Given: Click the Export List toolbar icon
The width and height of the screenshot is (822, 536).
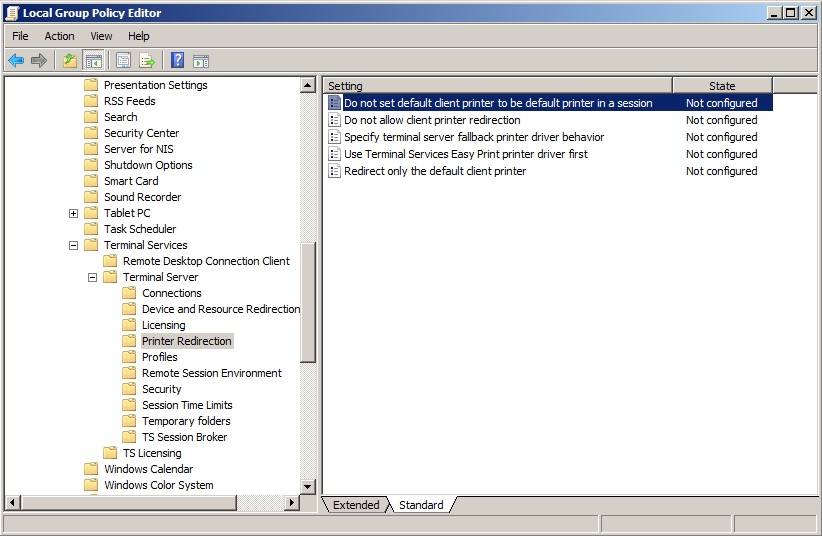Looking at the screenshot, I should [147, 60].
